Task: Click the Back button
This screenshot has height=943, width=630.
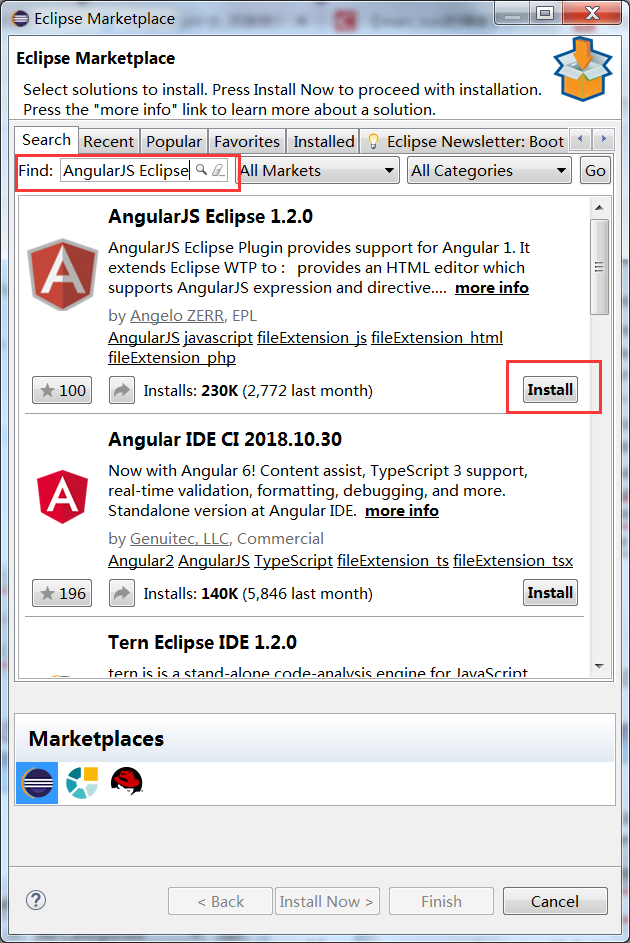Action: [x=221, y=901]
